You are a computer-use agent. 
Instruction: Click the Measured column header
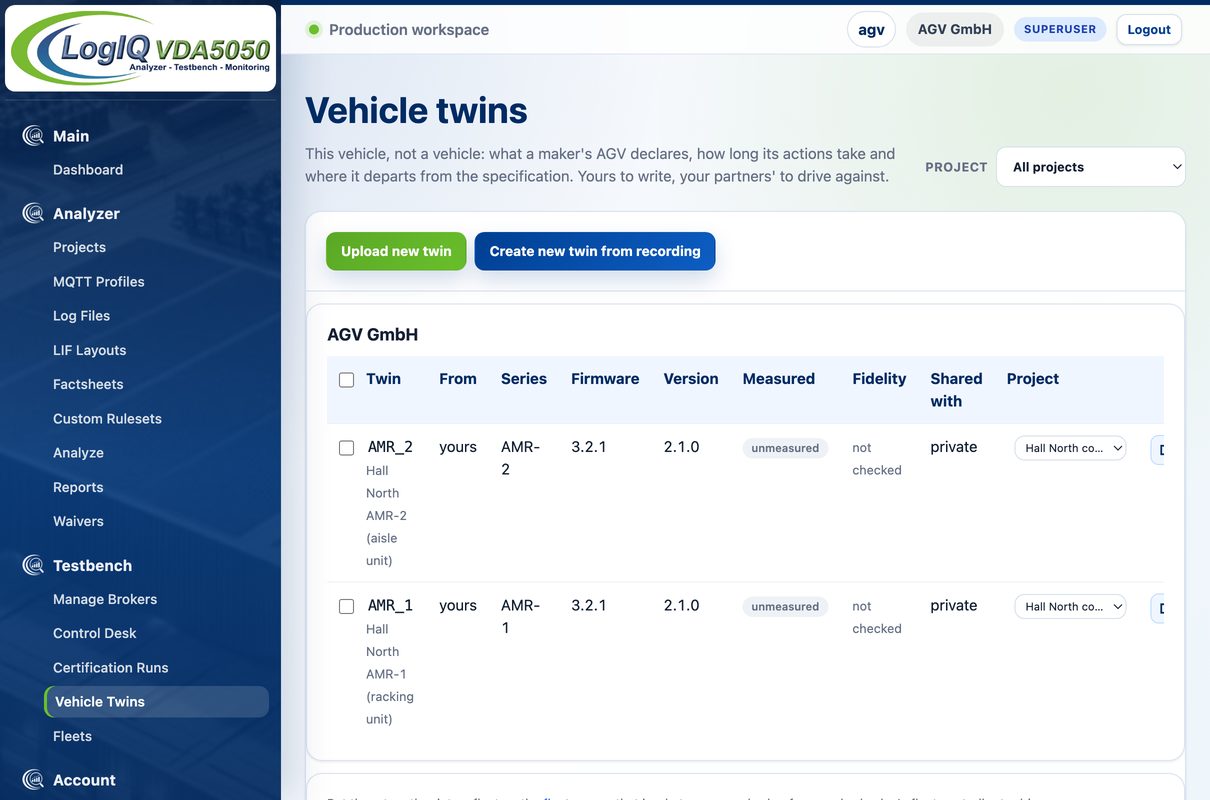click(x=779, y=379)
